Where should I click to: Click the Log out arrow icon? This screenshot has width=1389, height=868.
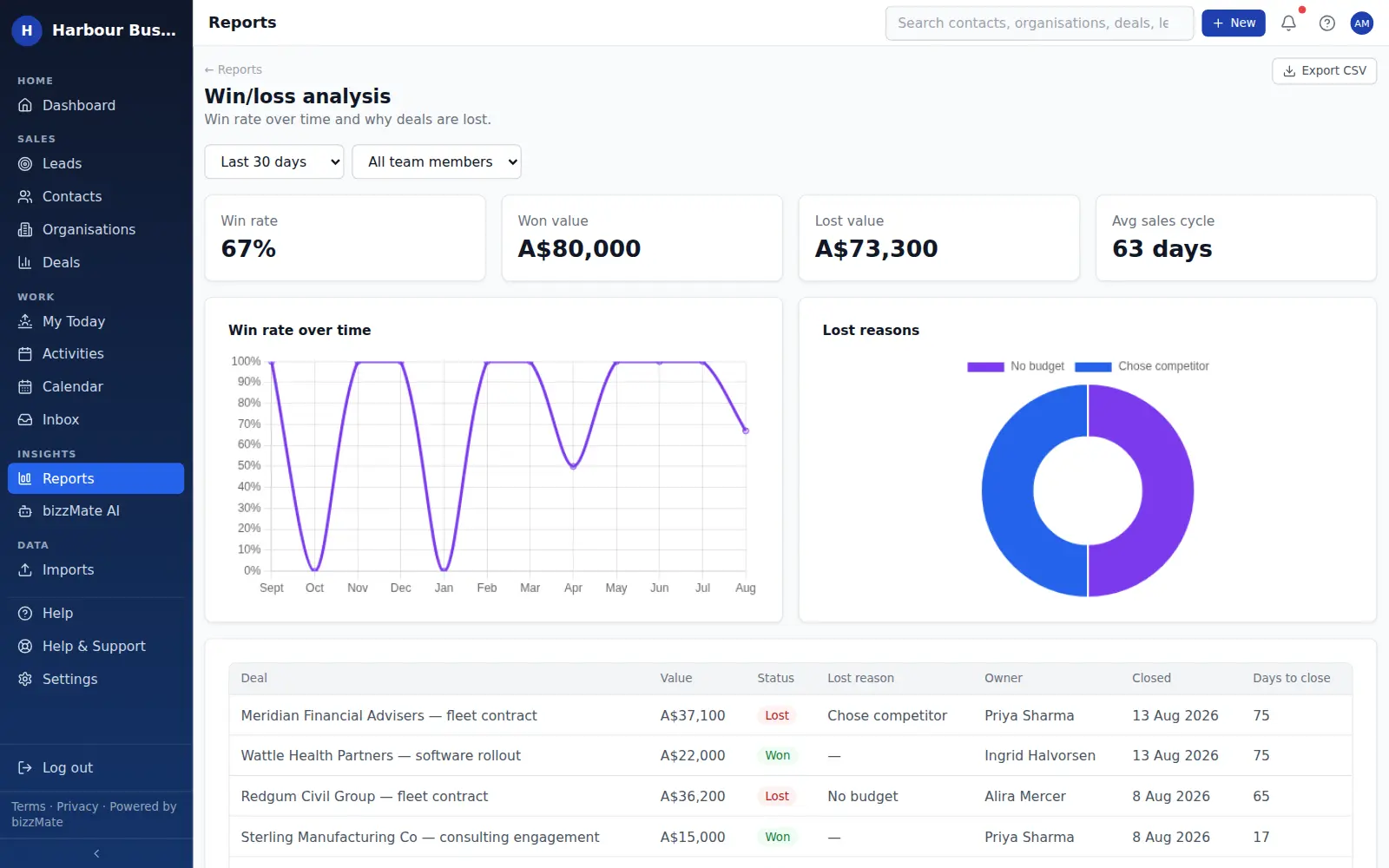pyautogui.click(x=25, y=768)
